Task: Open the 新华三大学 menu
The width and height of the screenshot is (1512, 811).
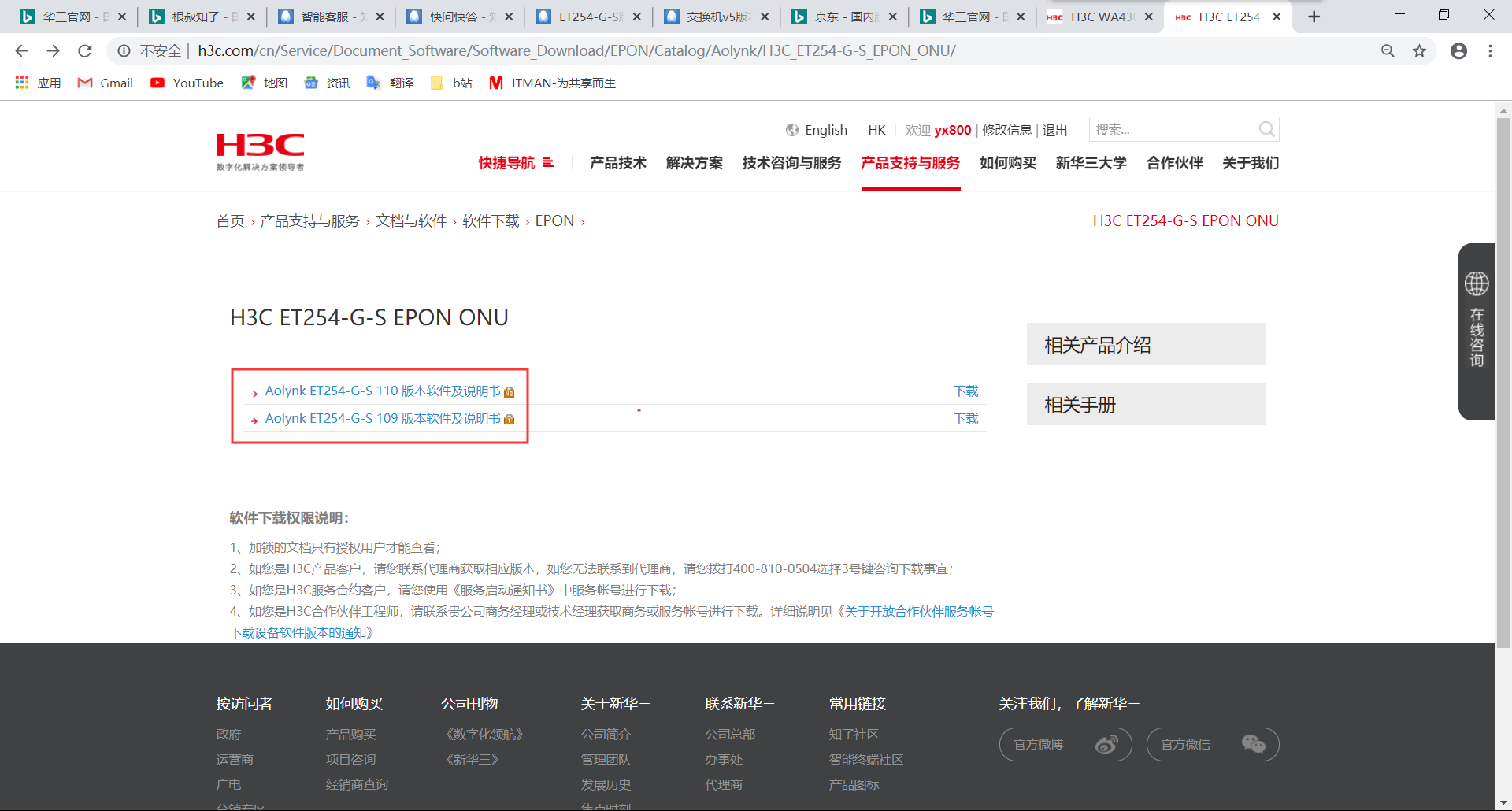Action: (x=1091, y=163)
